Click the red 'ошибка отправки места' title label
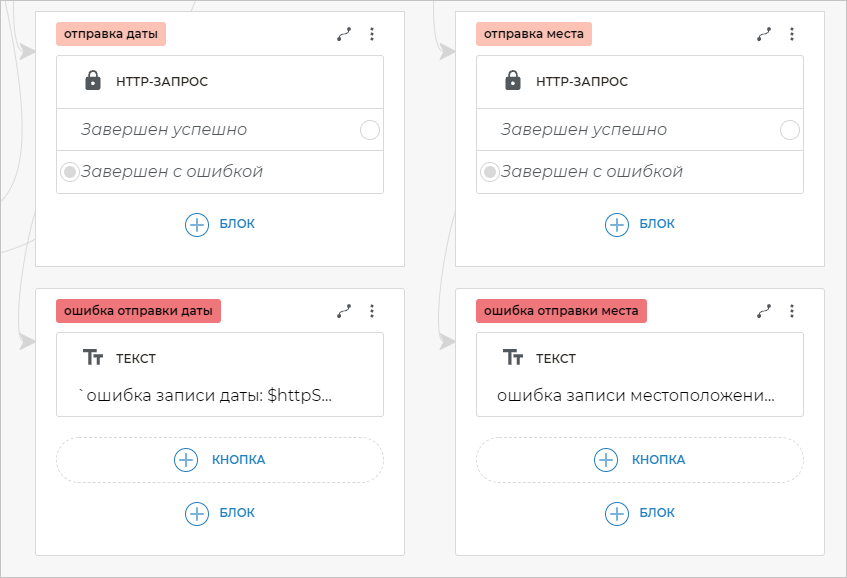The height and width of the screenshot is (578, 847). tap(561, 311)
